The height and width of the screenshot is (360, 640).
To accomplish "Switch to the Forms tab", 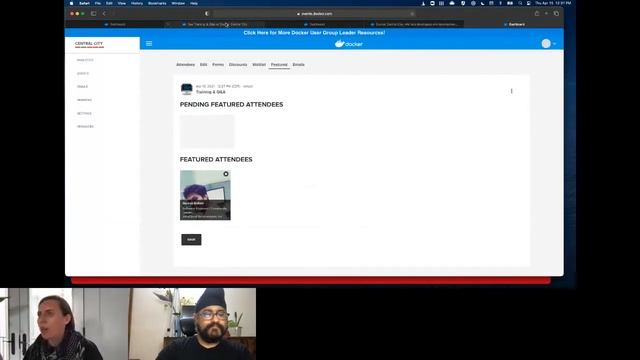I will [x=218, y=64].
